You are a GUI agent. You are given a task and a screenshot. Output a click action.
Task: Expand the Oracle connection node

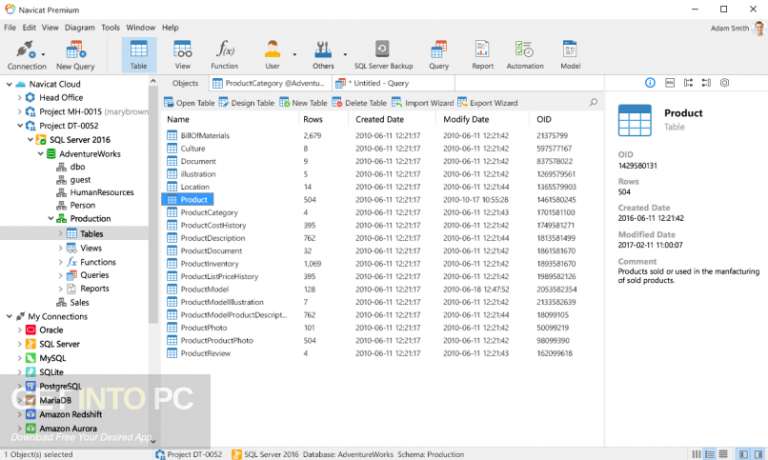[19, 330]
